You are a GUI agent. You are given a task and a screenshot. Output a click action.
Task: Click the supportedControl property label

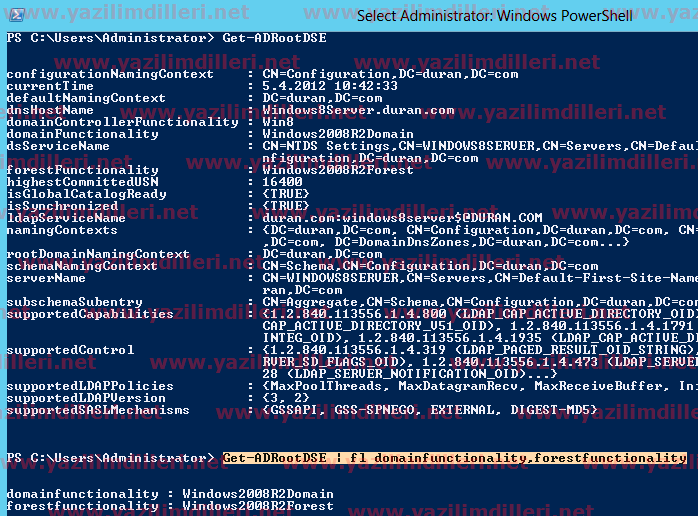click(x=69, y=350)
